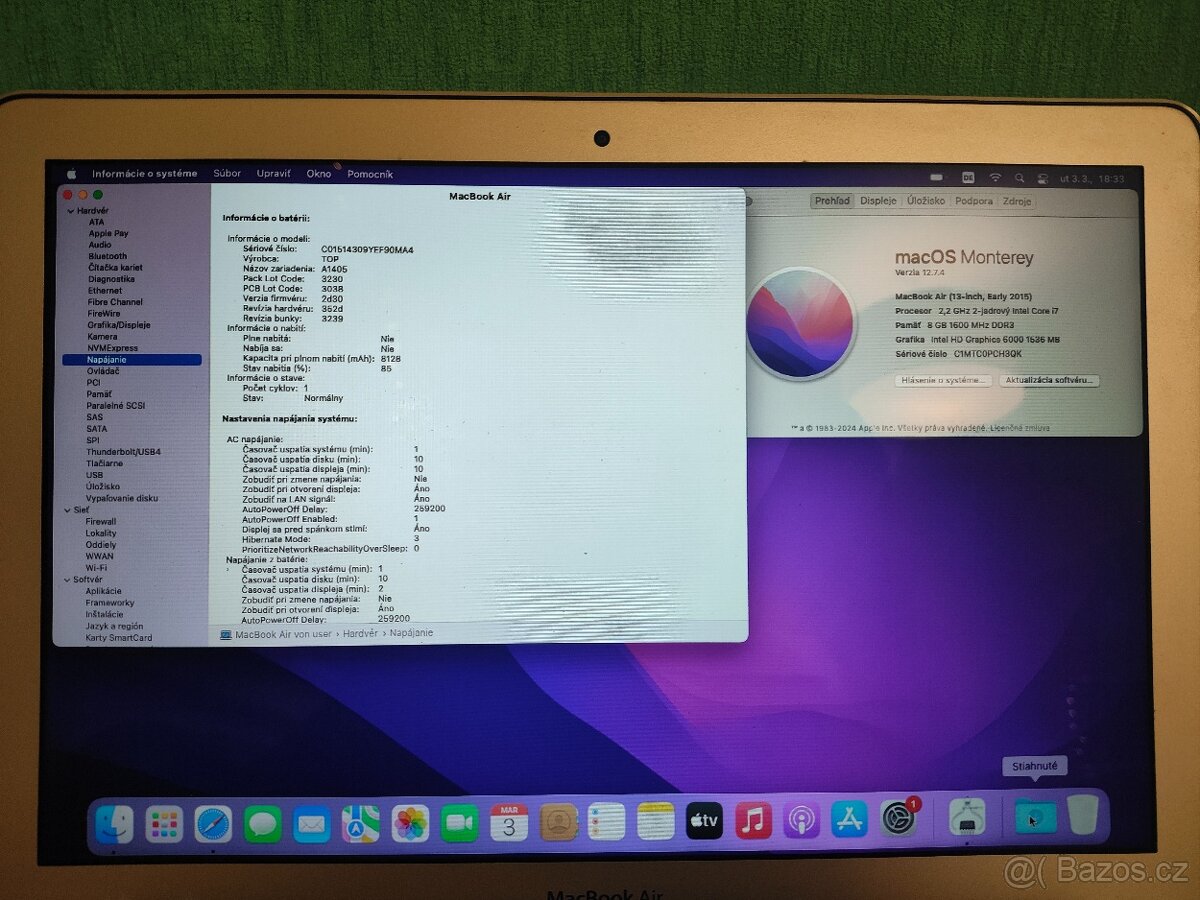Click the Aktualizácia softvéru button

[x=1048, y=381]
